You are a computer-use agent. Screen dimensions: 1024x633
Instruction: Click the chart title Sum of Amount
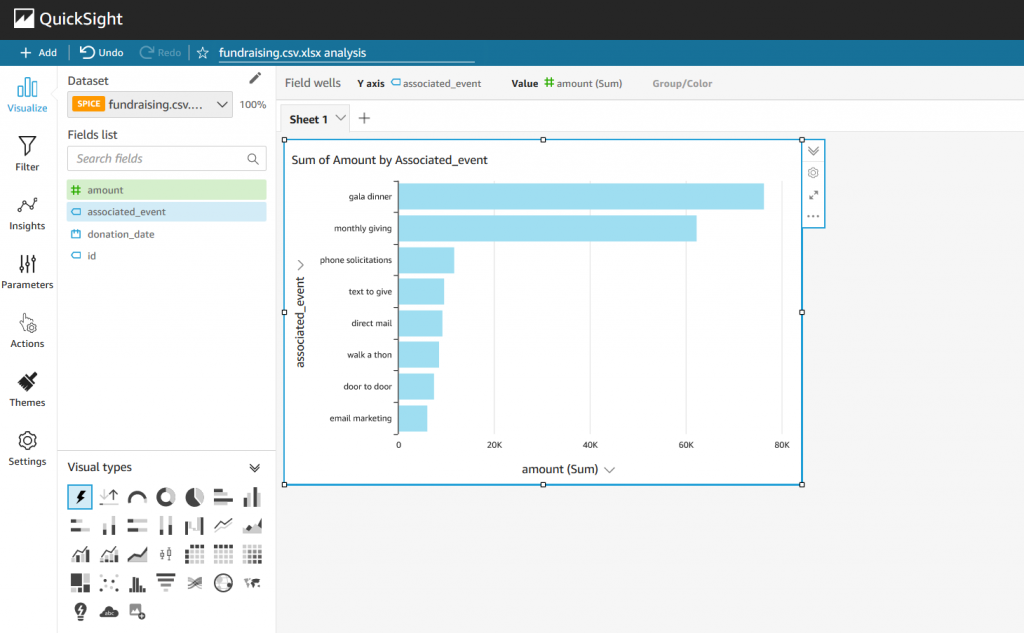point(389,160)
